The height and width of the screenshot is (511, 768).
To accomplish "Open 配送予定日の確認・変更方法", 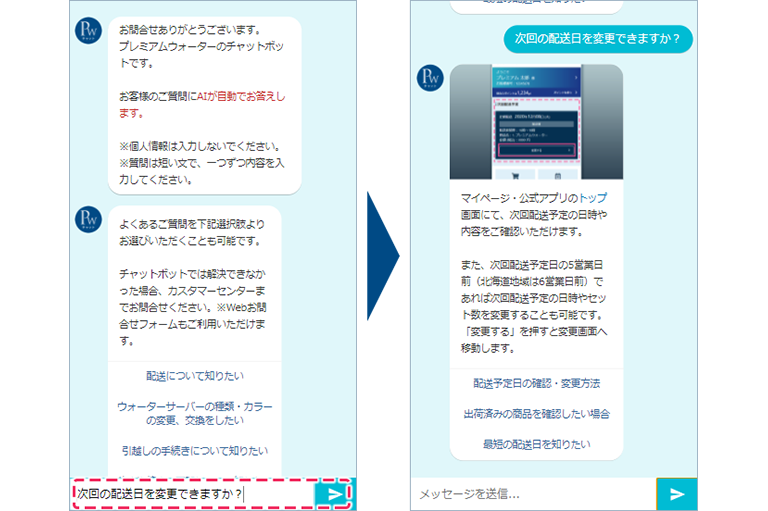I will pos(536,383).
